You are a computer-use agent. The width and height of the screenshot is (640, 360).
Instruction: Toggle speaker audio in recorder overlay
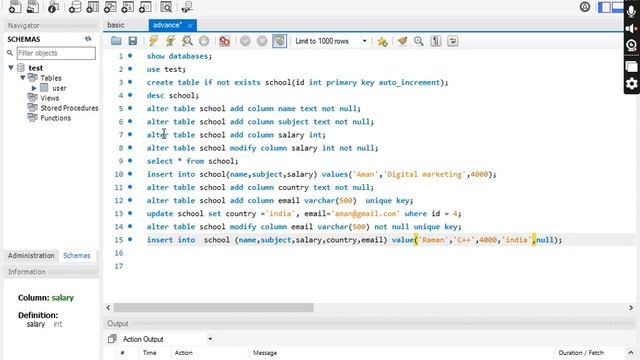[631, 29]
